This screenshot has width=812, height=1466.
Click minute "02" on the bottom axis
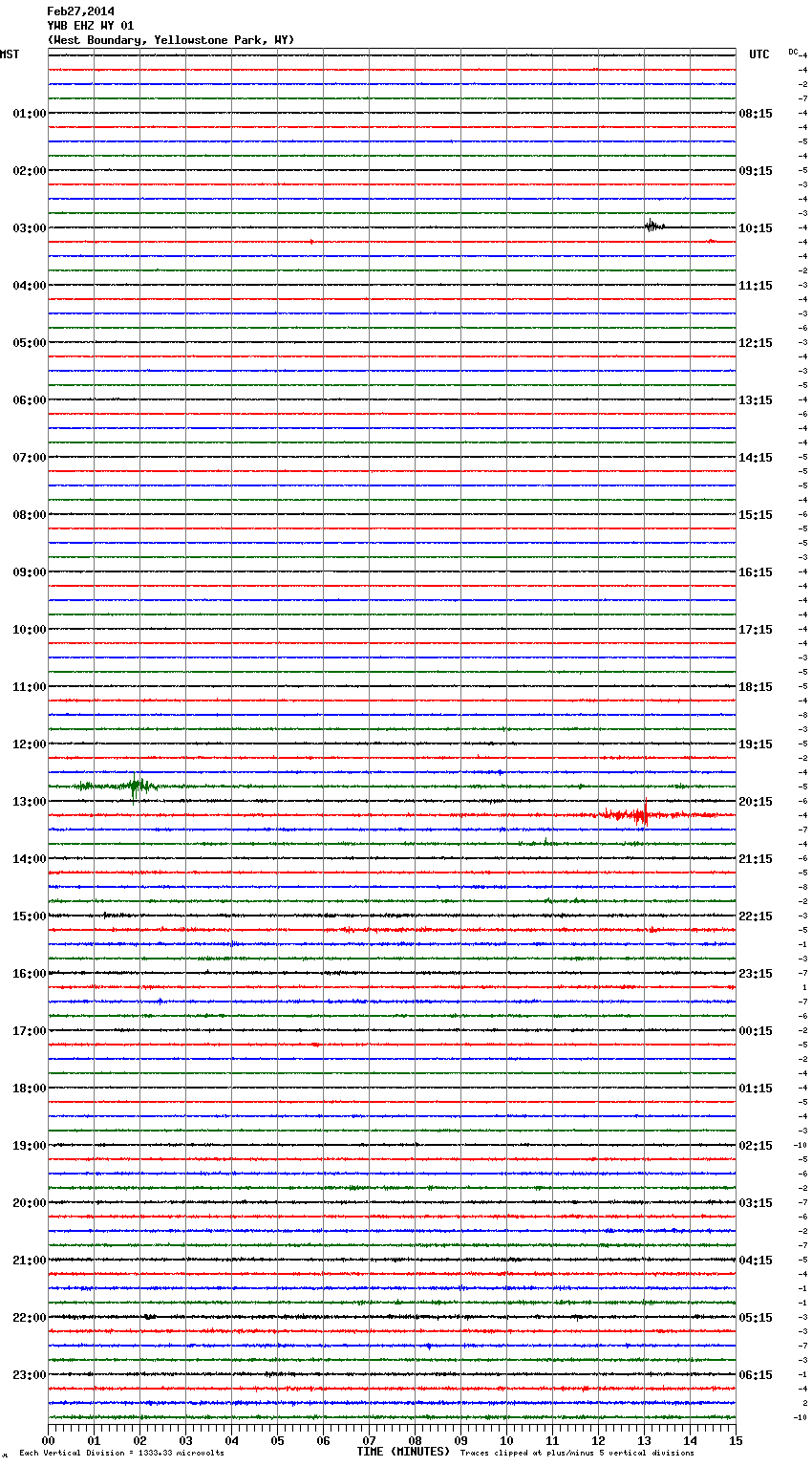click(139, 1440)
